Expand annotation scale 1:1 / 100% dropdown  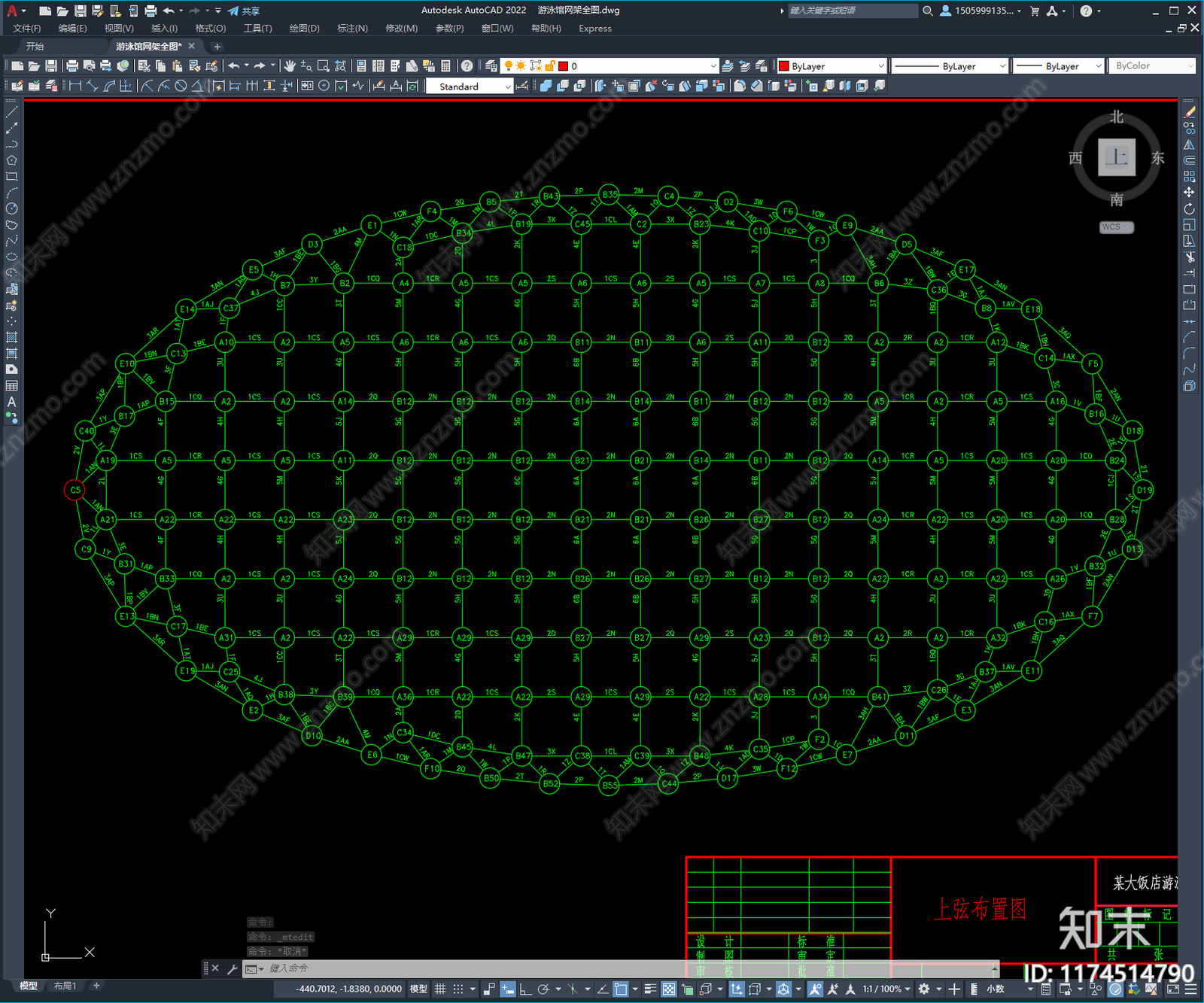(x=886, y=989)
